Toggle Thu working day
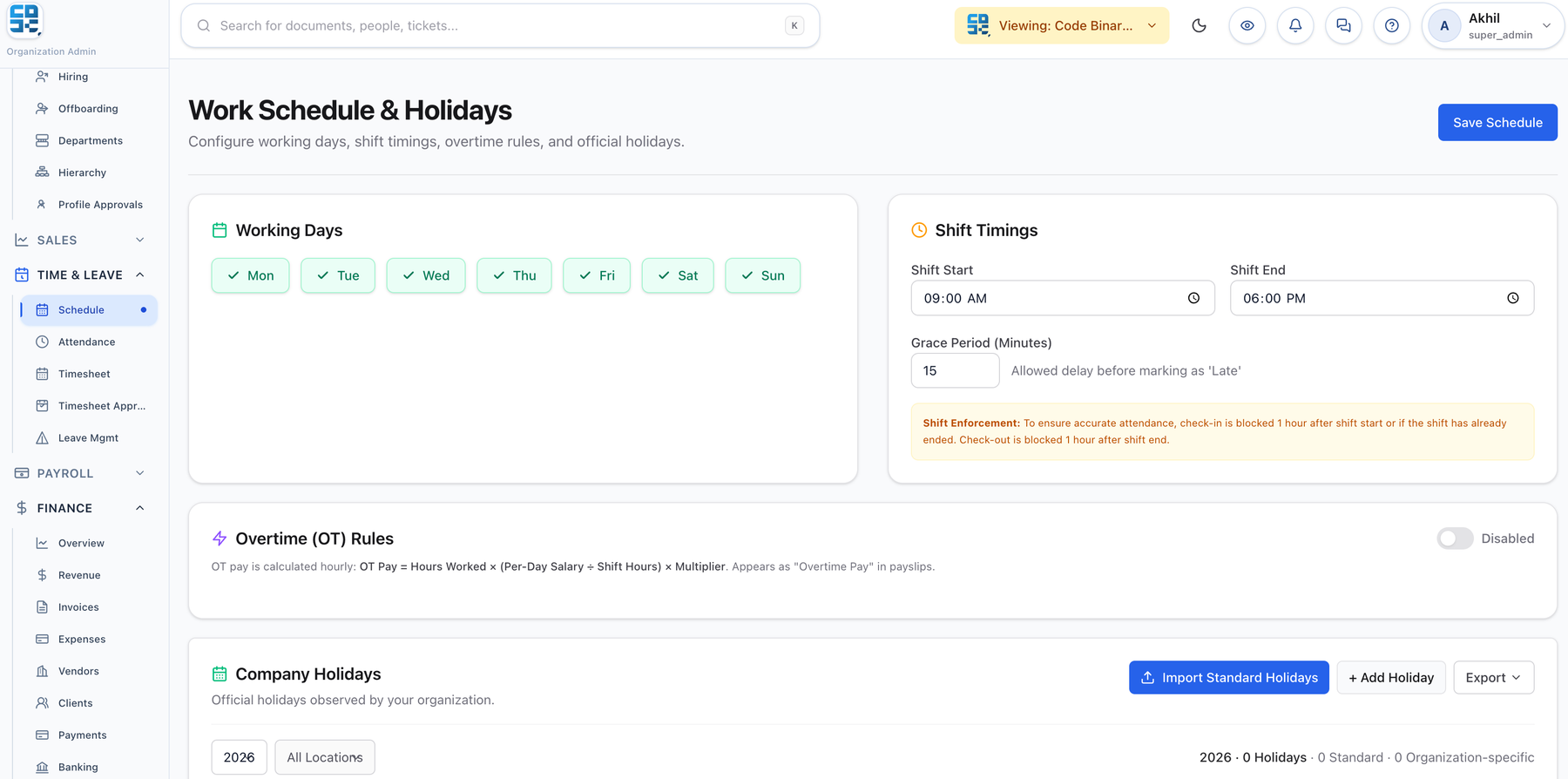1568x779 pixels. pyautogui.click(x=514, y=275)
